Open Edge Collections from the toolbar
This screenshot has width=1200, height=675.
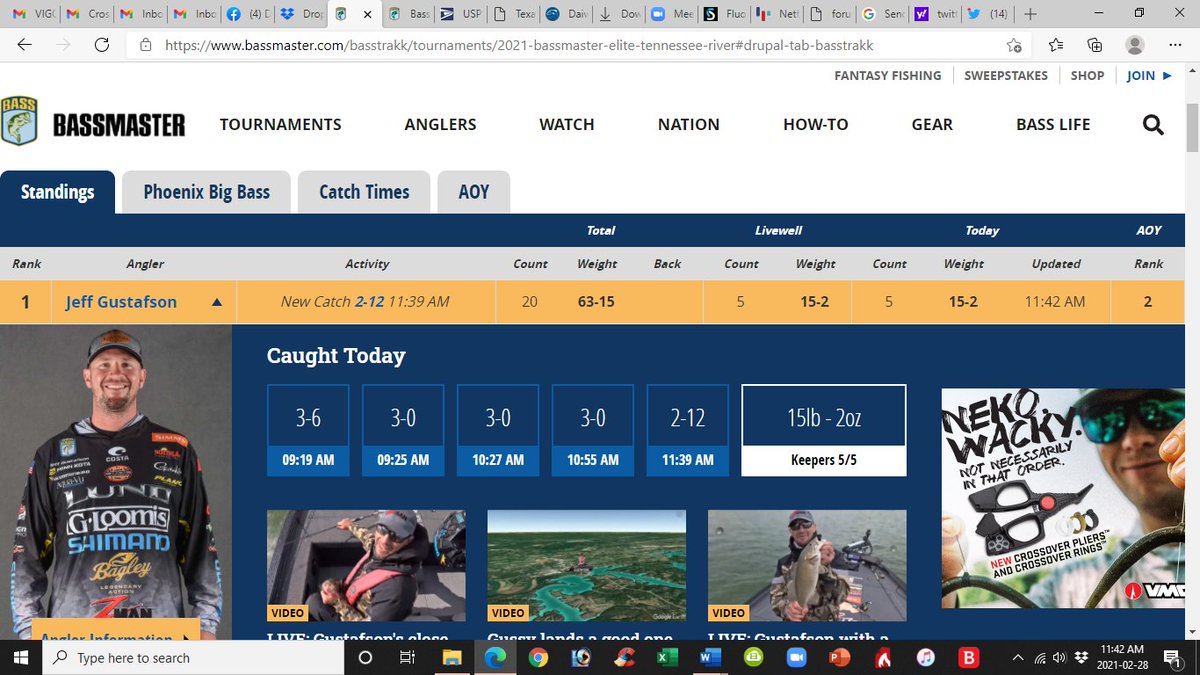pyautogui.click(x=1094, y=45)
